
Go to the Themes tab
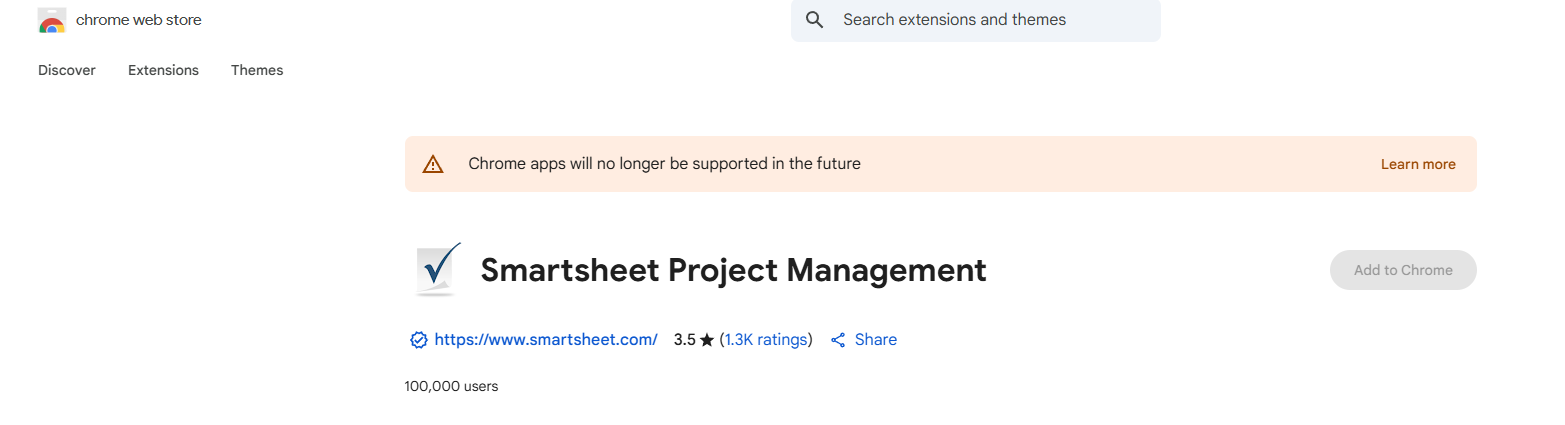[x=257, y=70]
